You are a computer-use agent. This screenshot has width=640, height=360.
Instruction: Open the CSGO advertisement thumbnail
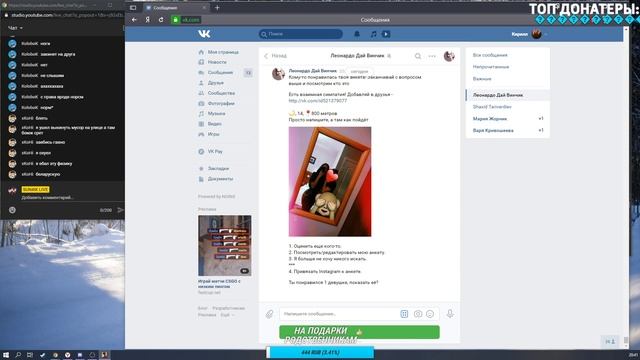click(x=224, y=246)
